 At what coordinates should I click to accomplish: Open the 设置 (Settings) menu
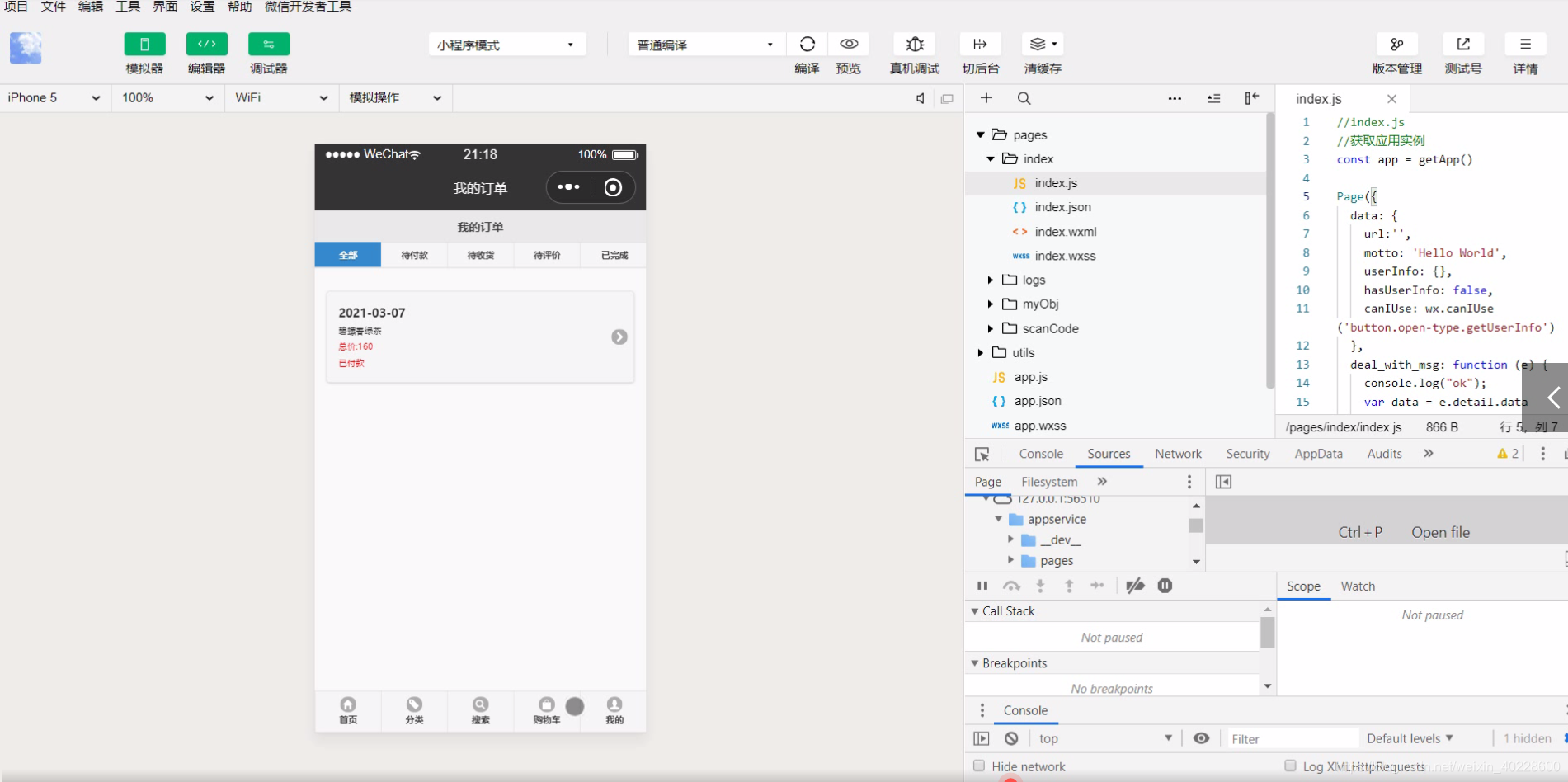[x=202, y=7]
